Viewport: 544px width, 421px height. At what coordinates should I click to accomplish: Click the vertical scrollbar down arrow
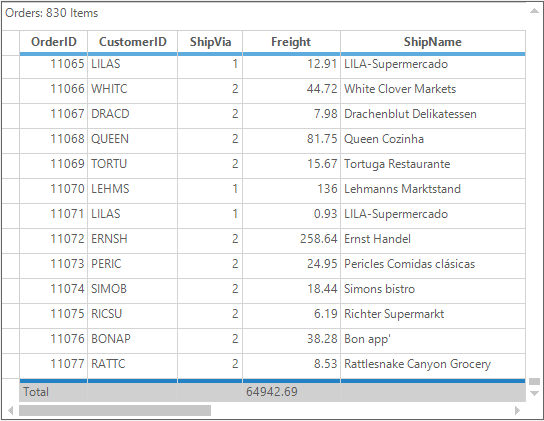(x=534, y=394)
